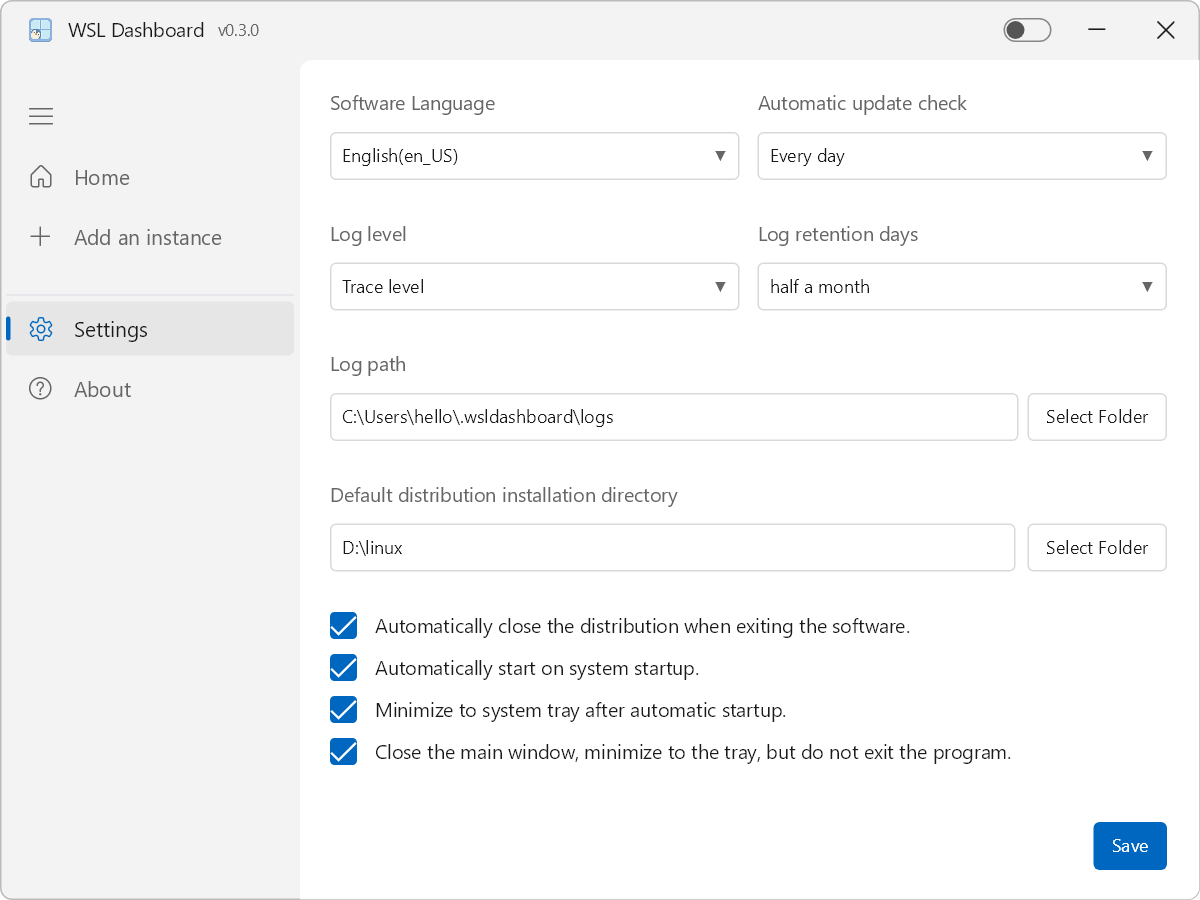Open the Software Language dropdown

tap(534, 156)
